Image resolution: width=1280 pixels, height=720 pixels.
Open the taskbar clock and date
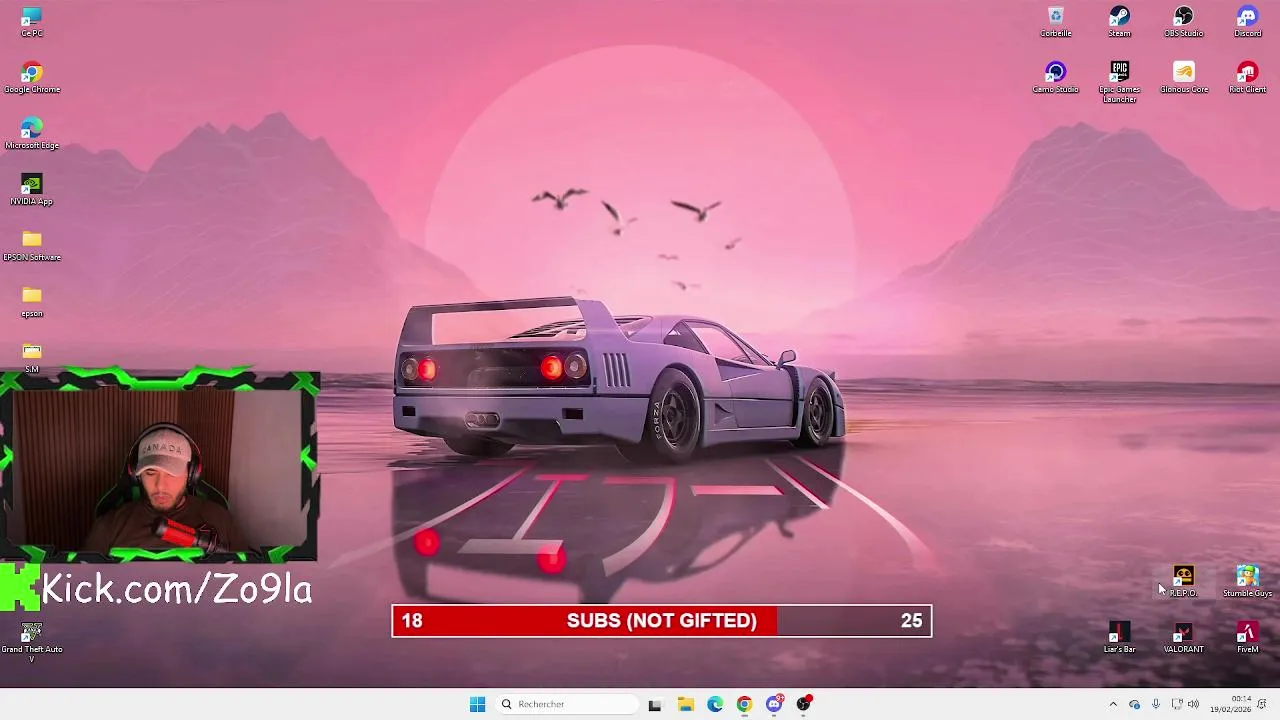click(x=1230, y=704)
